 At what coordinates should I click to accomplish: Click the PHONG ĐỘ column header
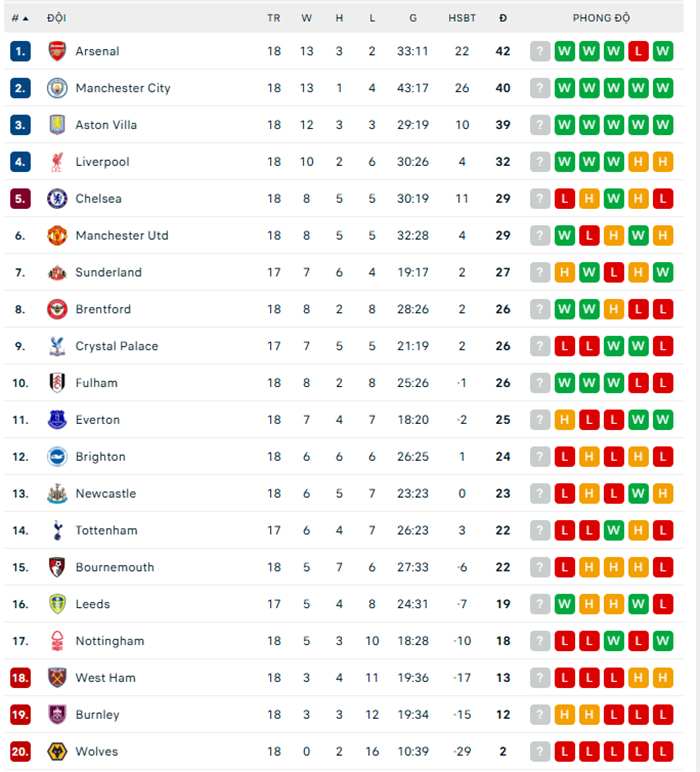[601, 18]
